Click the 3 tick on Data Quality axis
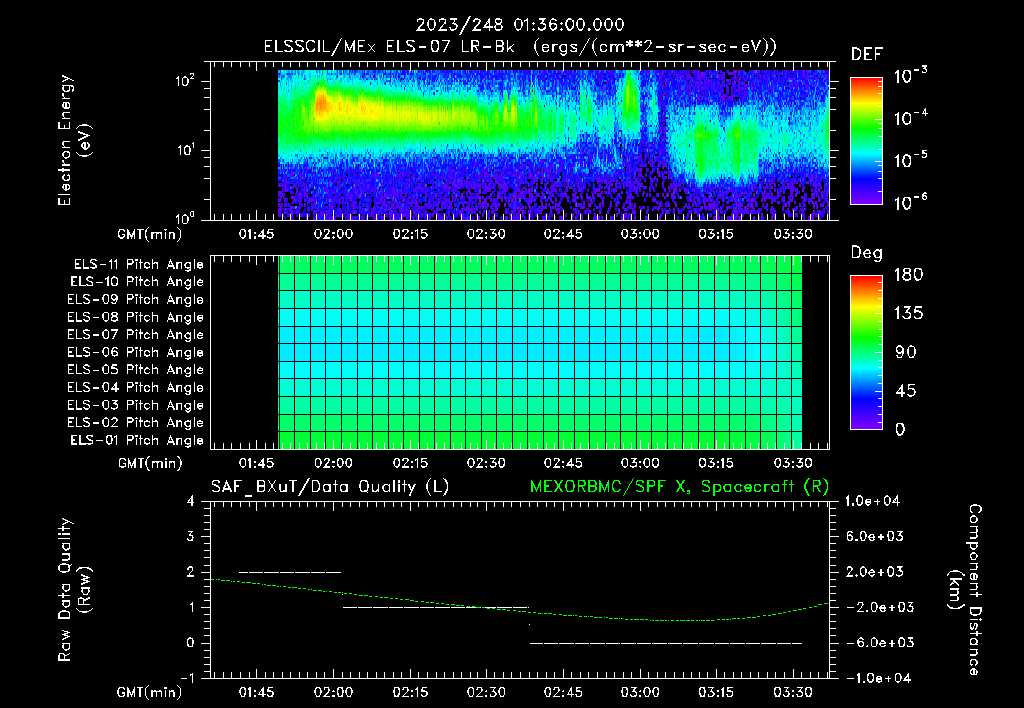Image resolution: width=1024 pixels, height=708 pixels. pyautogui.click(x=190, y=537)
